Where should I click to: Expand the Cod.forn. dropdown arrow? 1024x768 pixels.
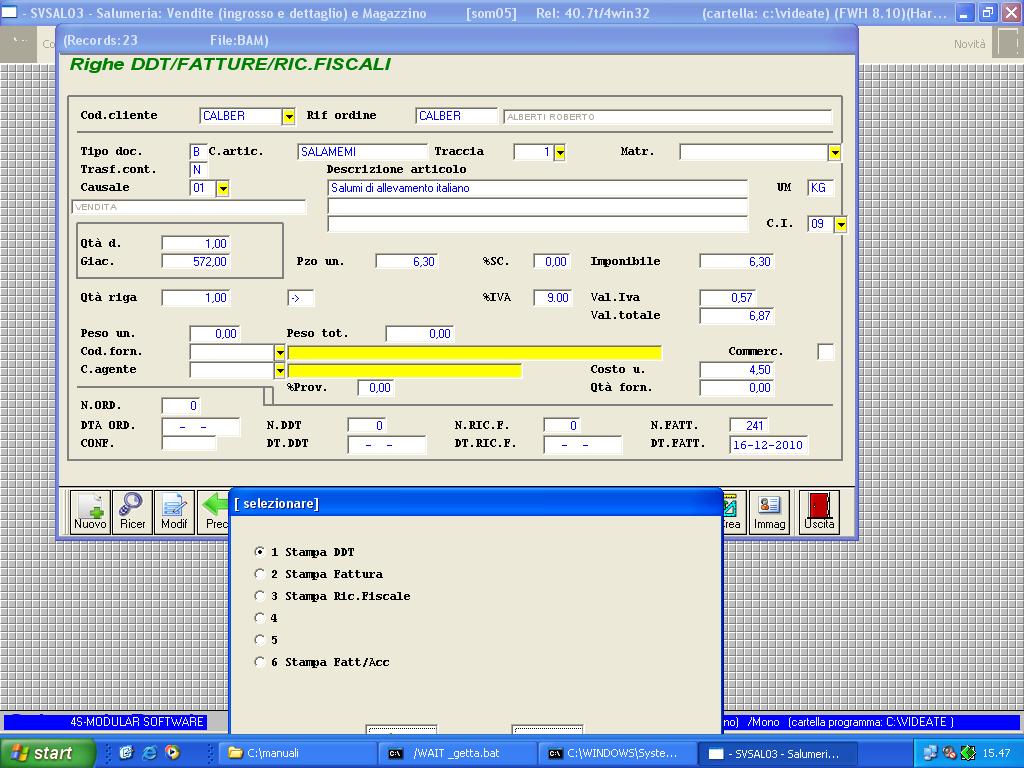(x=280, y=352)
